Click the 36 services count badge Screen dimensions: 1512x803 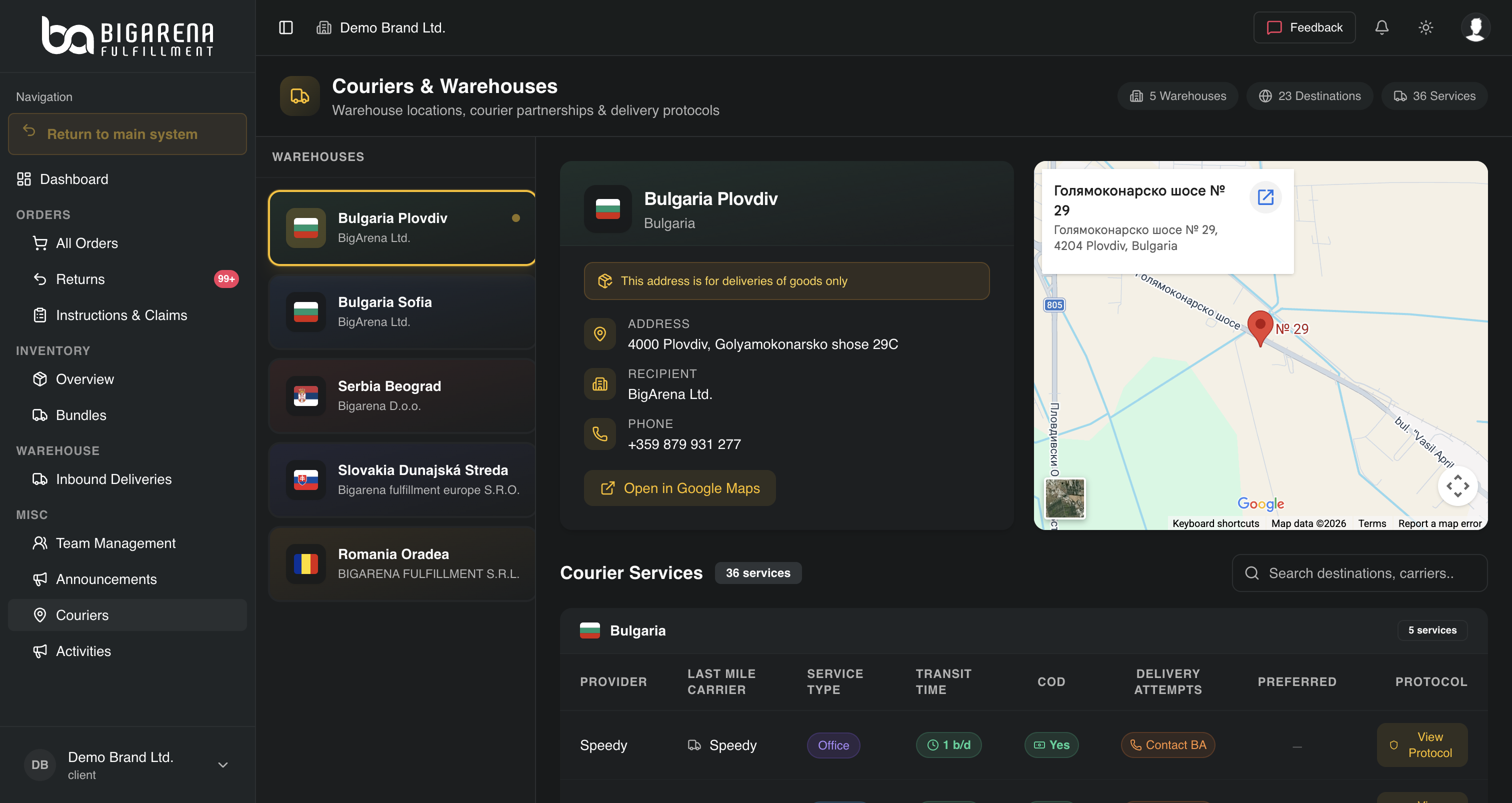(x=758, y=573)
